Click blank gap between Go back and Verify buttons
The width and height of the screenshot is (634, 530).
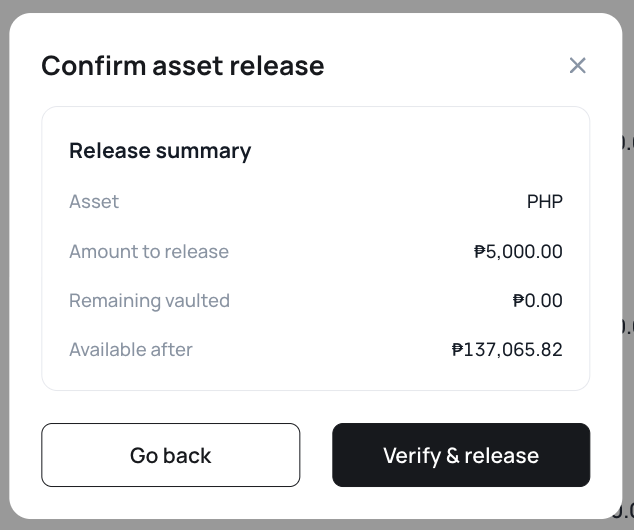[x=316, y=455]
